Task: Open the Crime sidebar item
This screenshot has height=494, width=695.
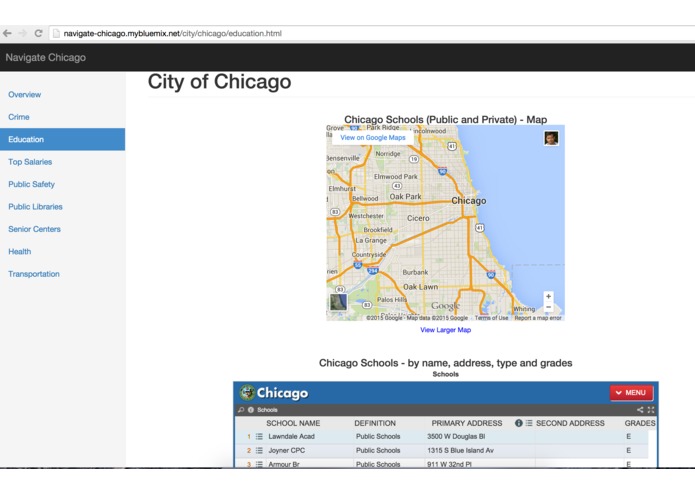Action: coord(19,117)
